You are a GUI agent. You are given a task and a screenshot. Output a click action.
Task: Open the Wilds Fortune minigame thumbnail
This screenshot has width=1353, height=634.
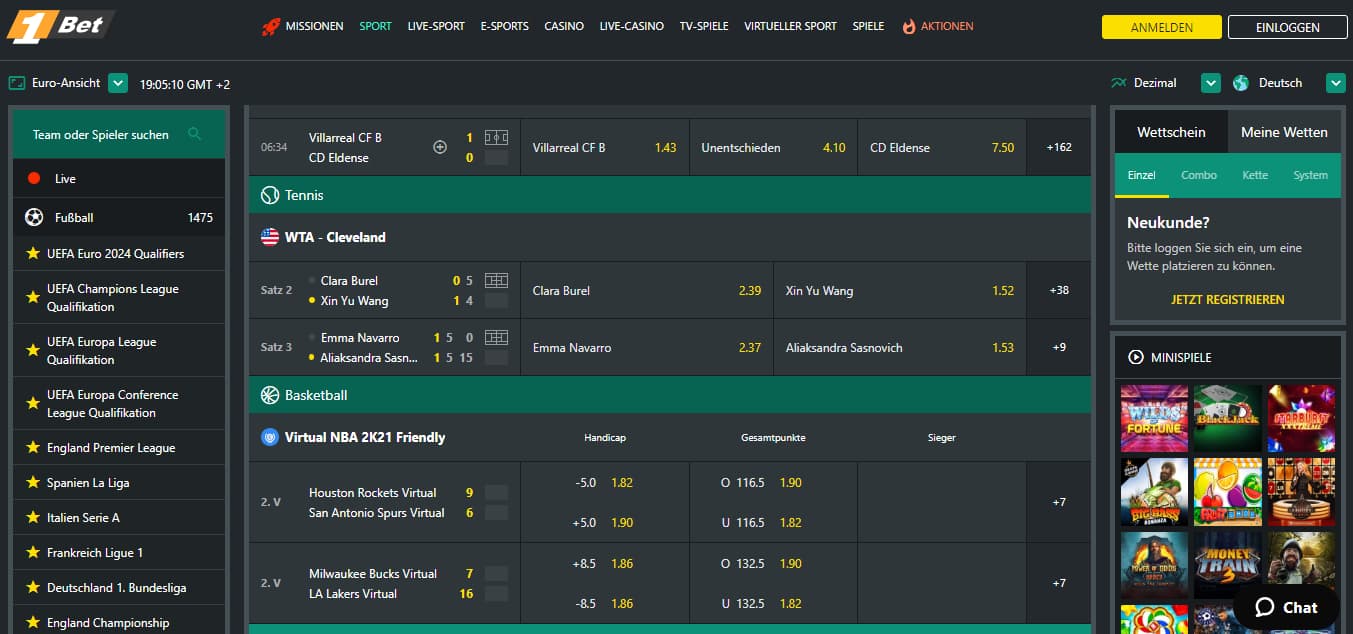[1154, 418]
